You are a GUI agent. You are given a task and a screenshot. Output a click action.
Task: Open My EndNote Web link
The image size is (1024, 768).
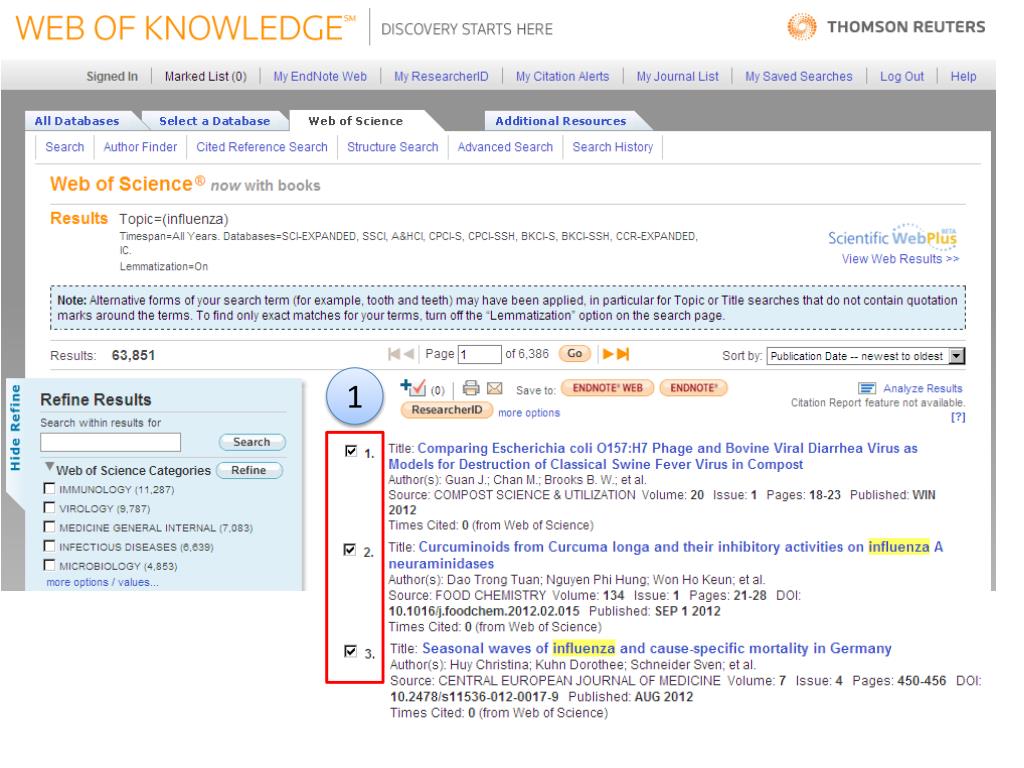click(x=320, y=76)
